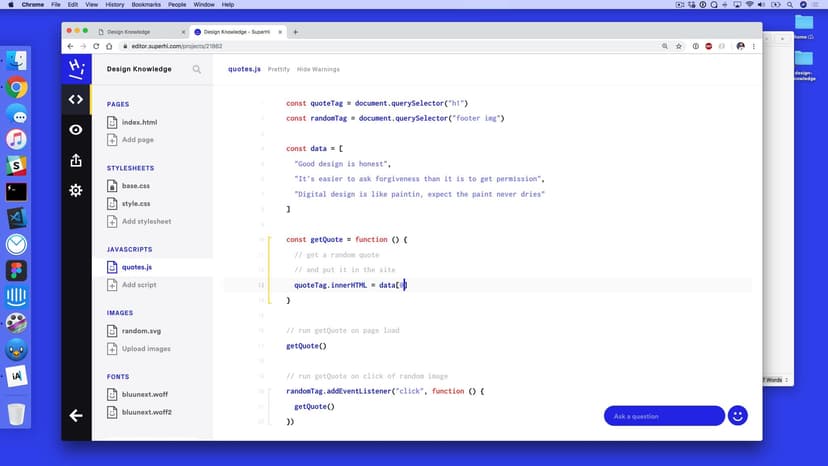
Task: Click the SuperHi logo icon
Action: [x=76, y=68]
